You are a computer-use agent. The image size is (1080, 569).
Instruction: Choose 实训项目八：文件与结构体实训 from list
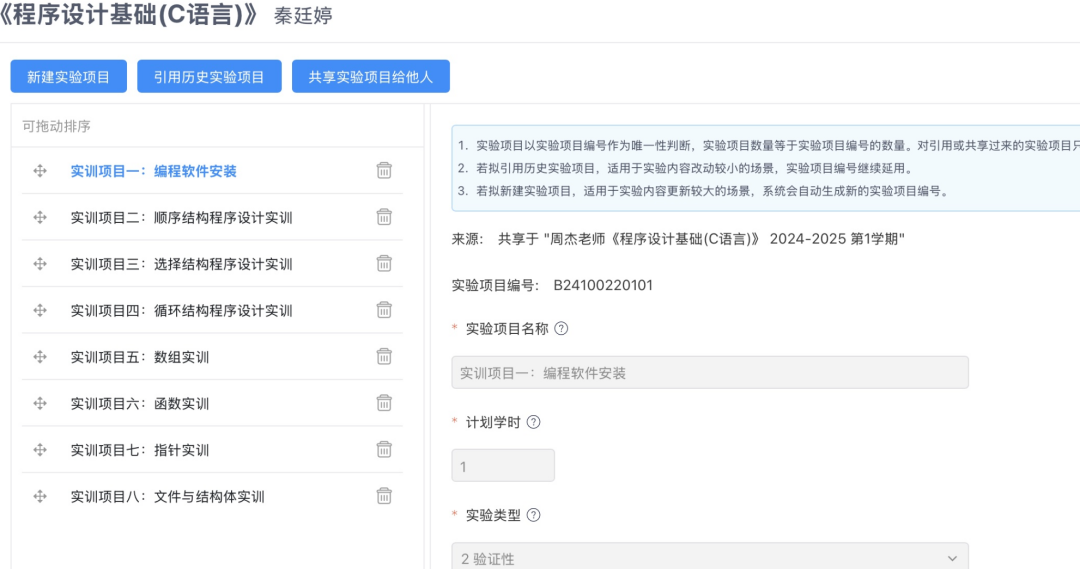167,497
